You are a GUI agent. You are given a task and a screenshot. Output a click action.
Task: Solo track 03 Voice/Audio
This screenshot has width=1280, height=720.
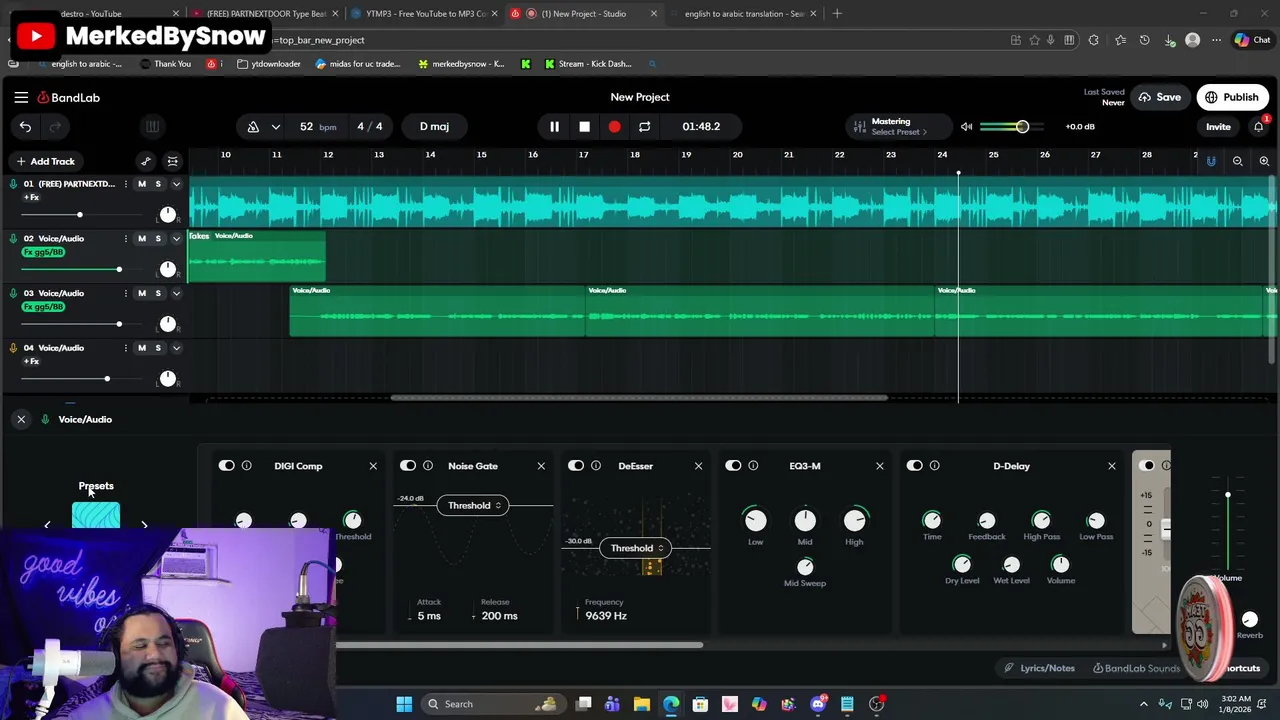tap(158, 293)
